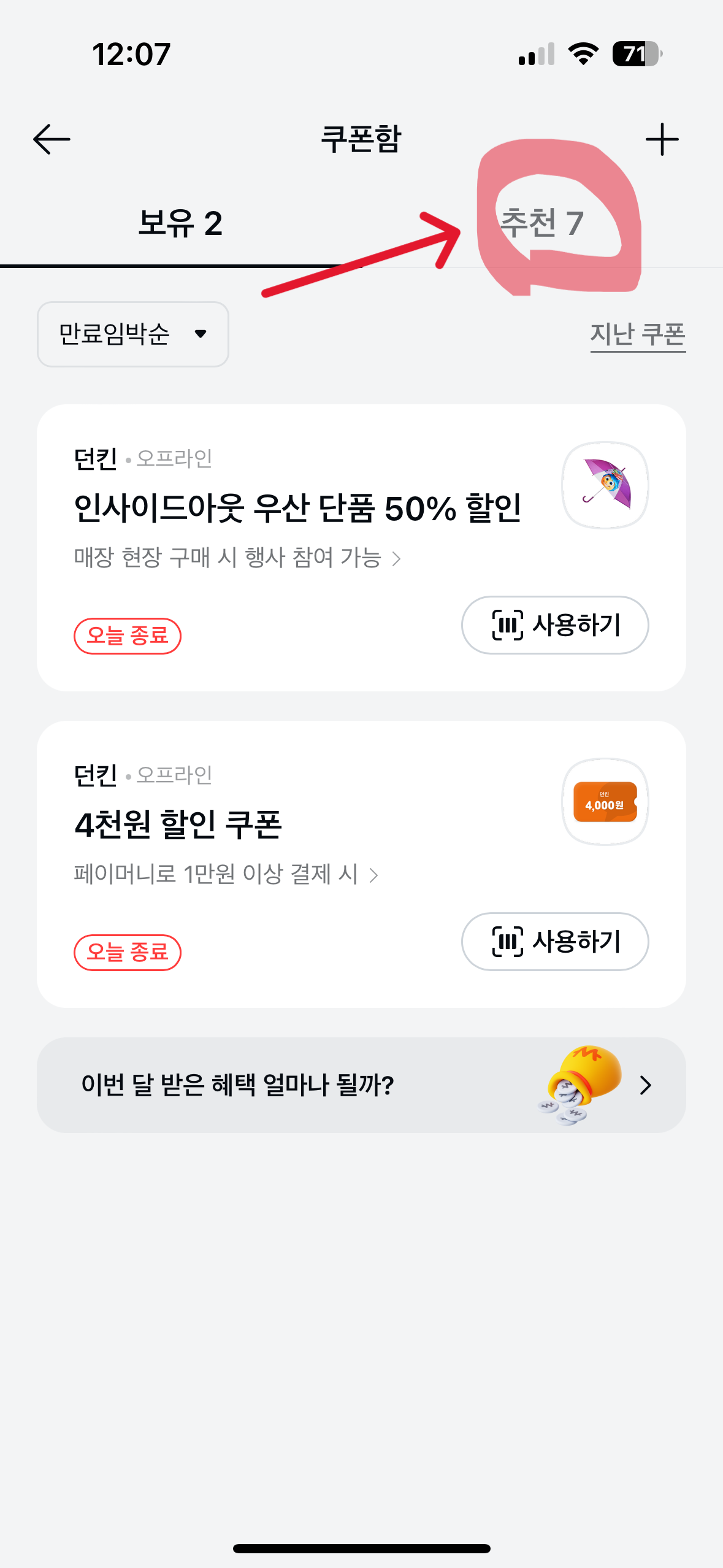Tap the back arrow icon

(52, 139)
